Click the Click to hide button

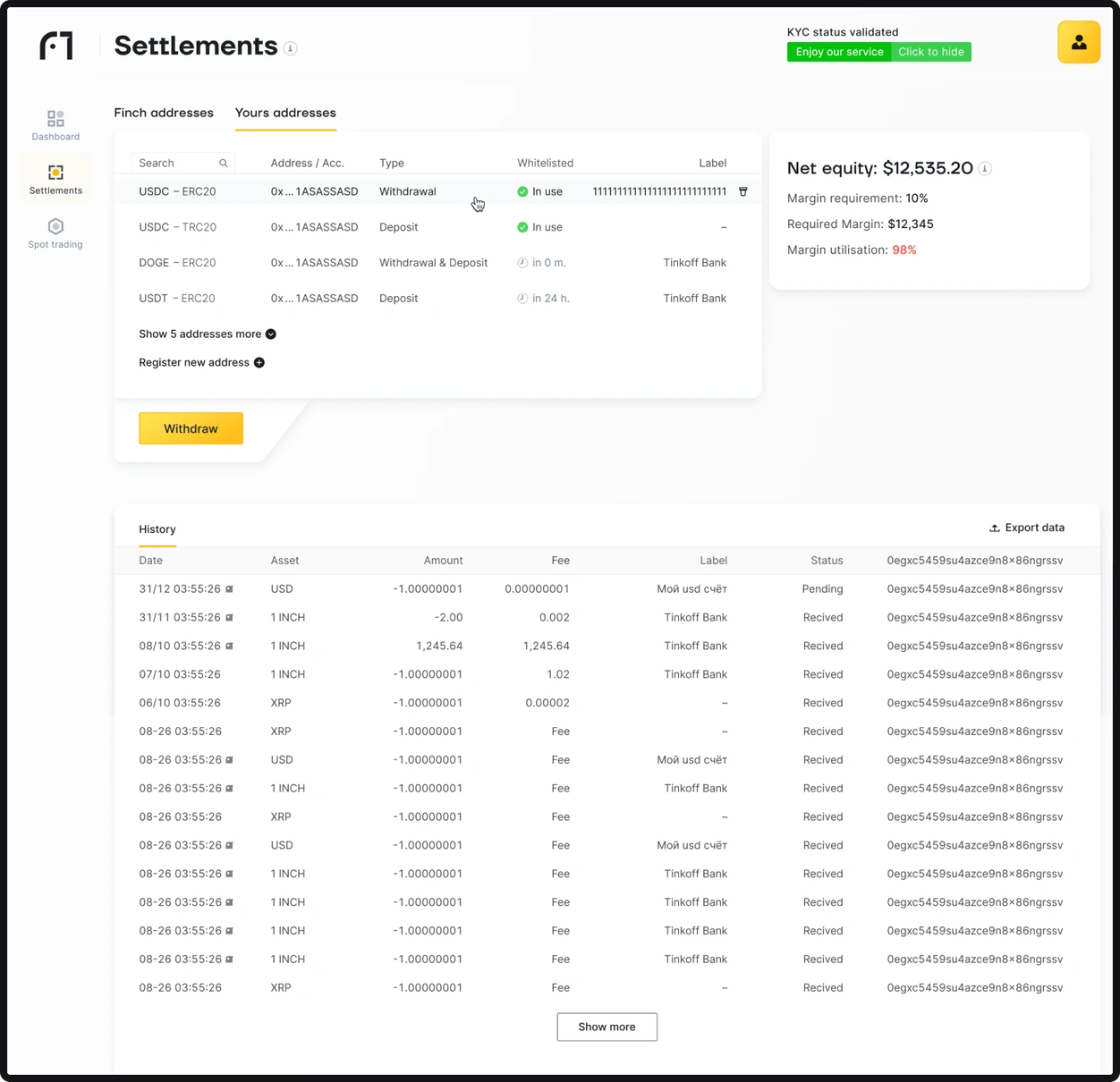[x=931, y=52]
